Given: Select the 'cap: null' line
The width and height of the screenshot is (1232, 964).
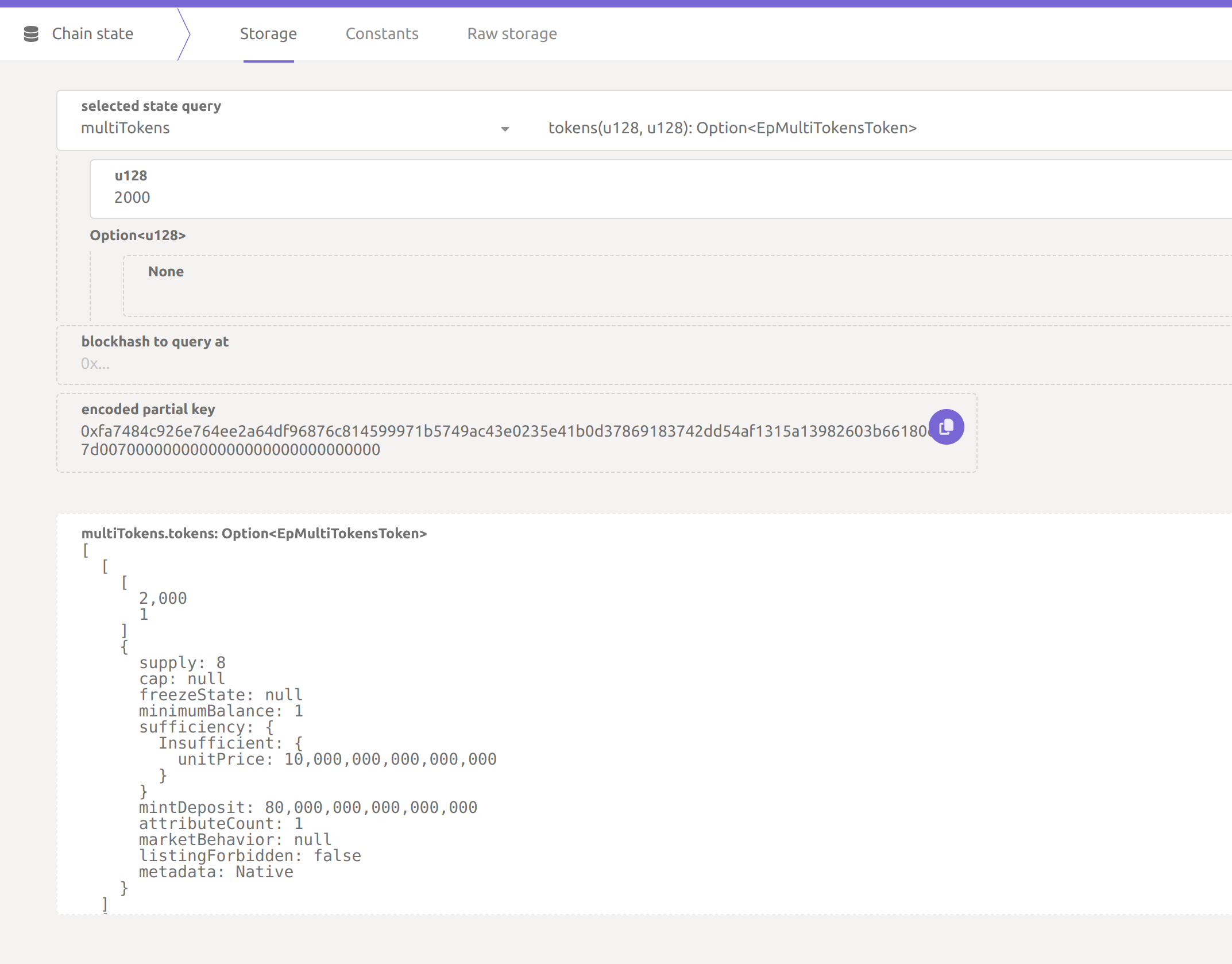Looking at the screenshot, I should click(181, 678).
